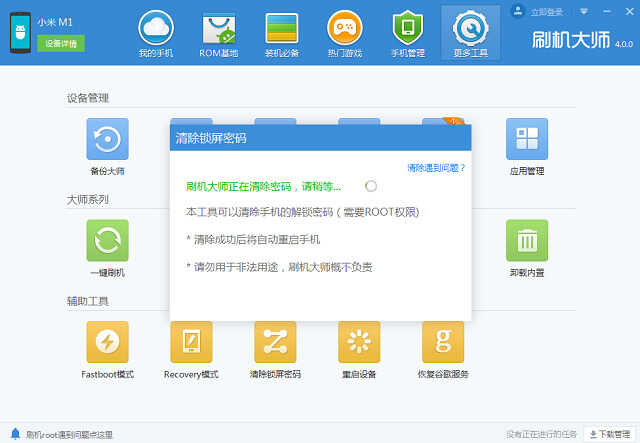The height and width of the screenshot is (443, 640).
Task: Enter Fastboot模式 icon
Action: pos(107,342)
